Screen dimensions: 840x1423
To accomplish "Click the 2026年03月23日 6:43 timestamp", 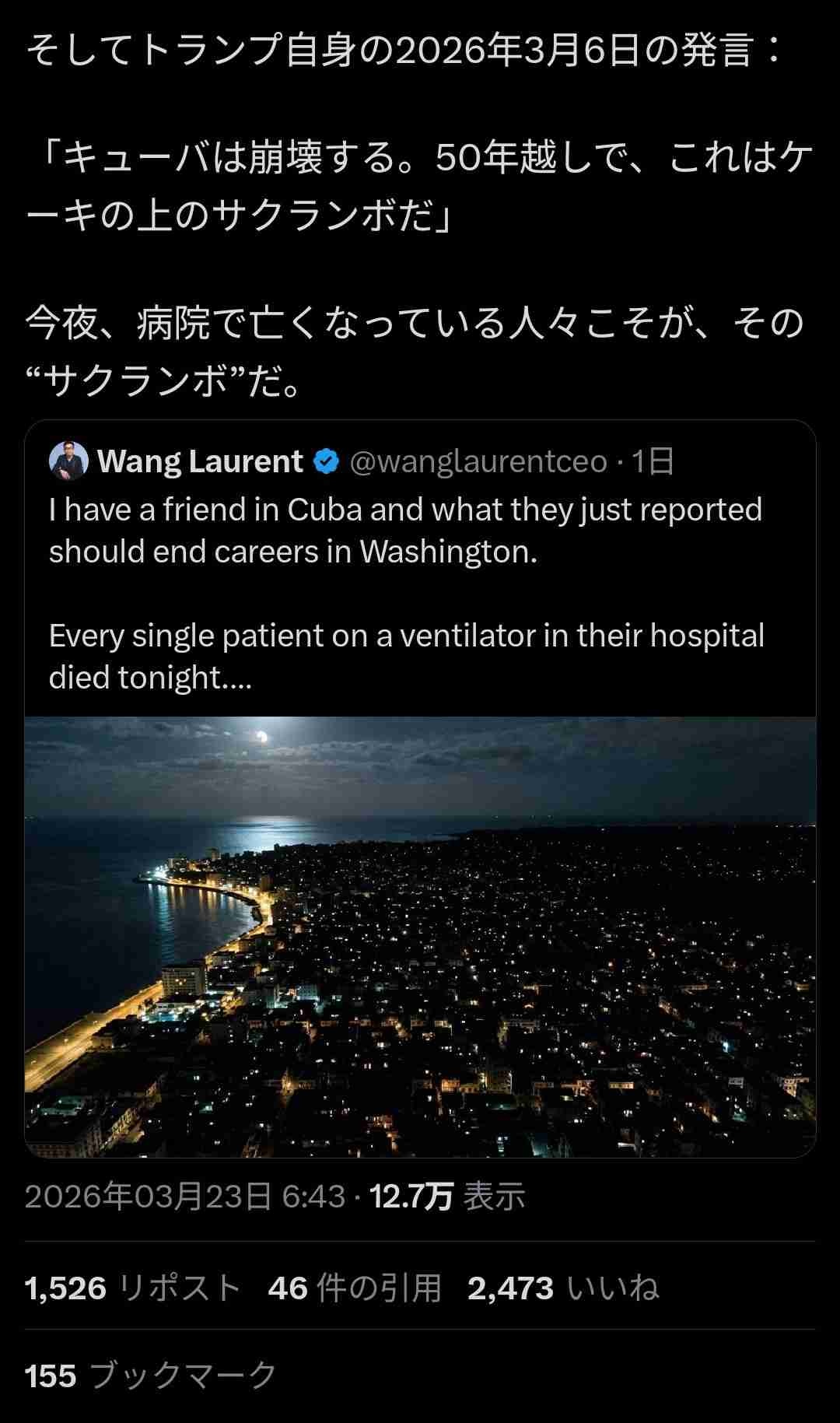I will point(184,1197).
